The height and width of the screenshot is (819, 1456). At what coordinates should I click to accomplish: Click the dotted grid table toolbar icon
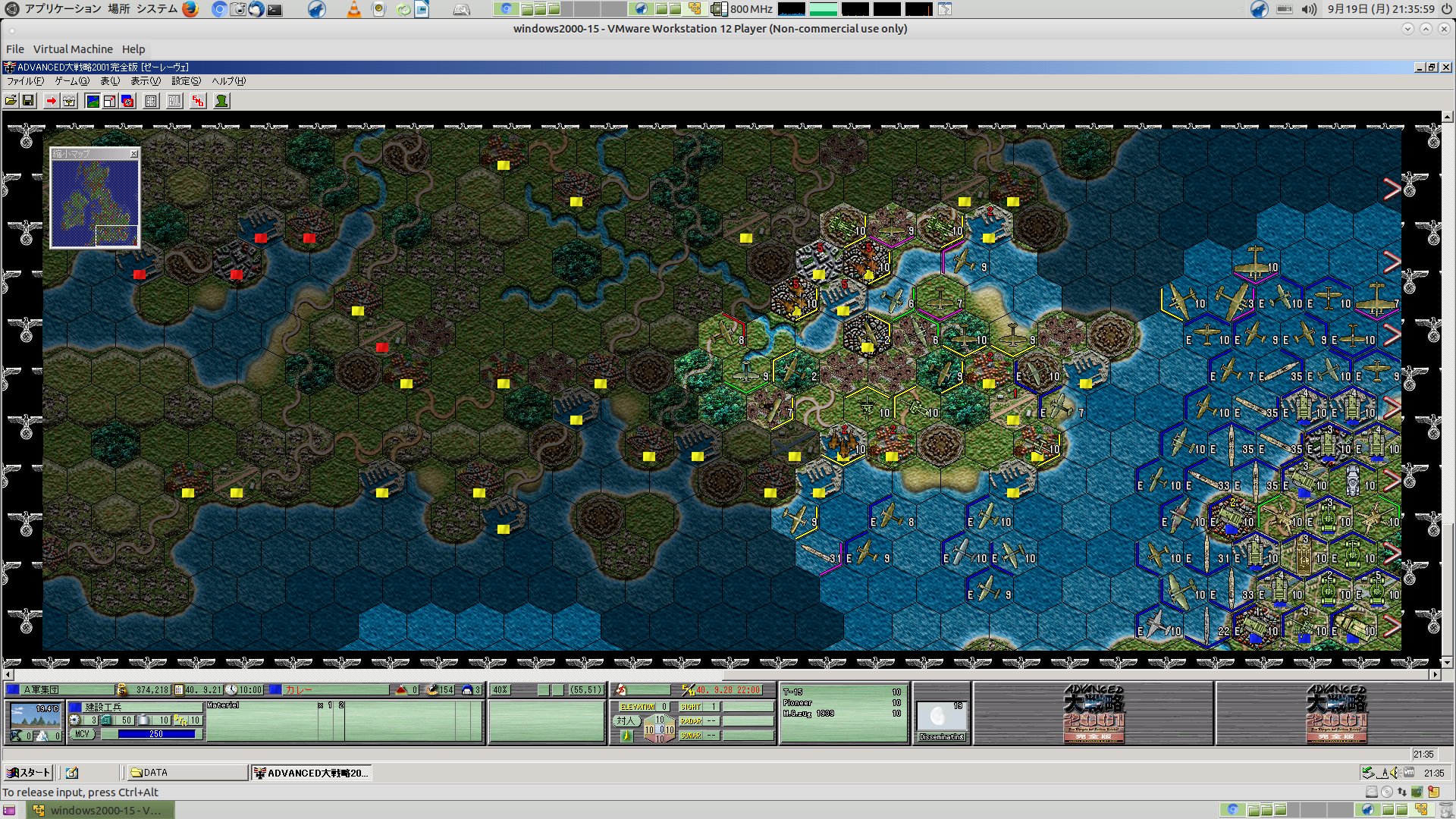click(151, 101)
